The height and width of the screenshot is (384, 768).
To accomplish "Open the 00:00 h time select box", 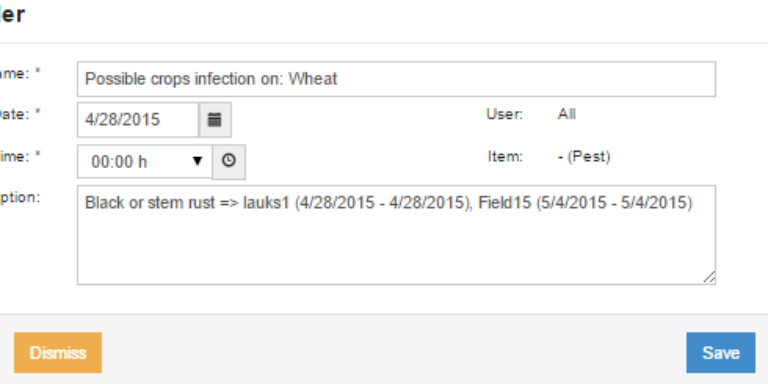I will tap(144, 162).
